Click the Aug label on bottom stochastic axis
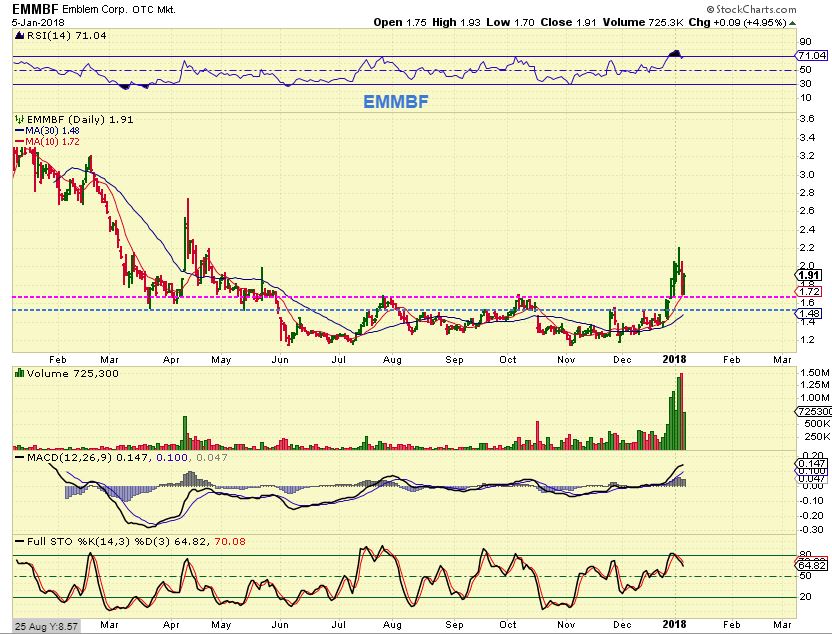Screen dimensions: 832x634 click(x=392, y=625)
